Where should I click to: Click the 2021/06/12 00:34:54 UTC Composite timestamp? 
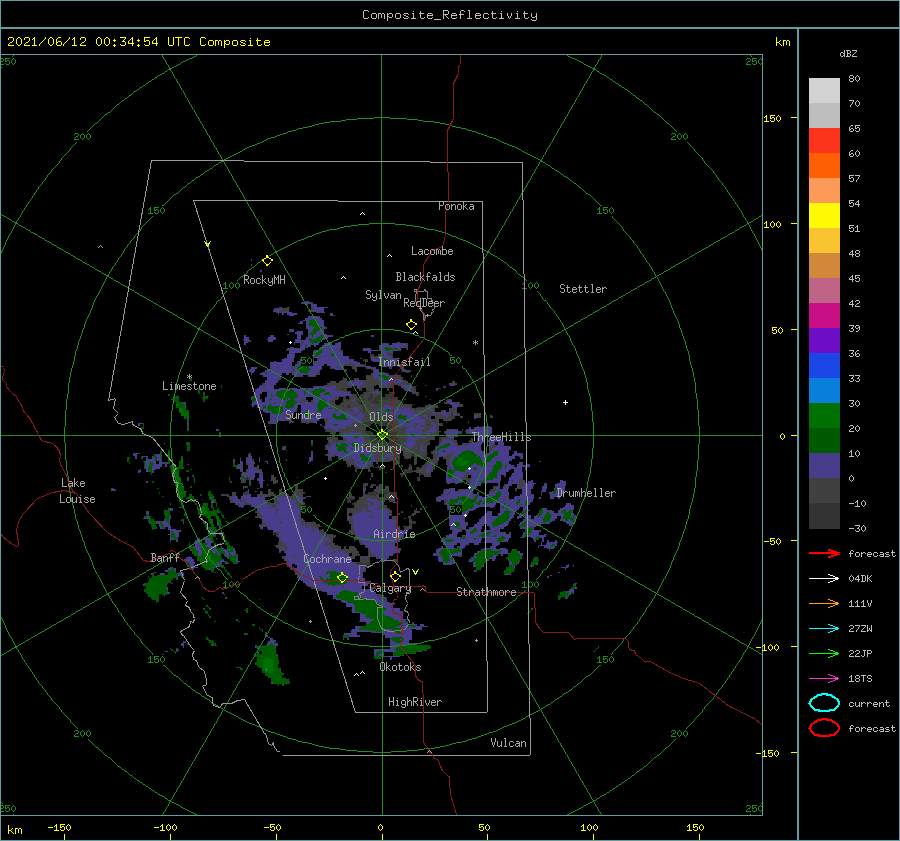click(138, 42)
